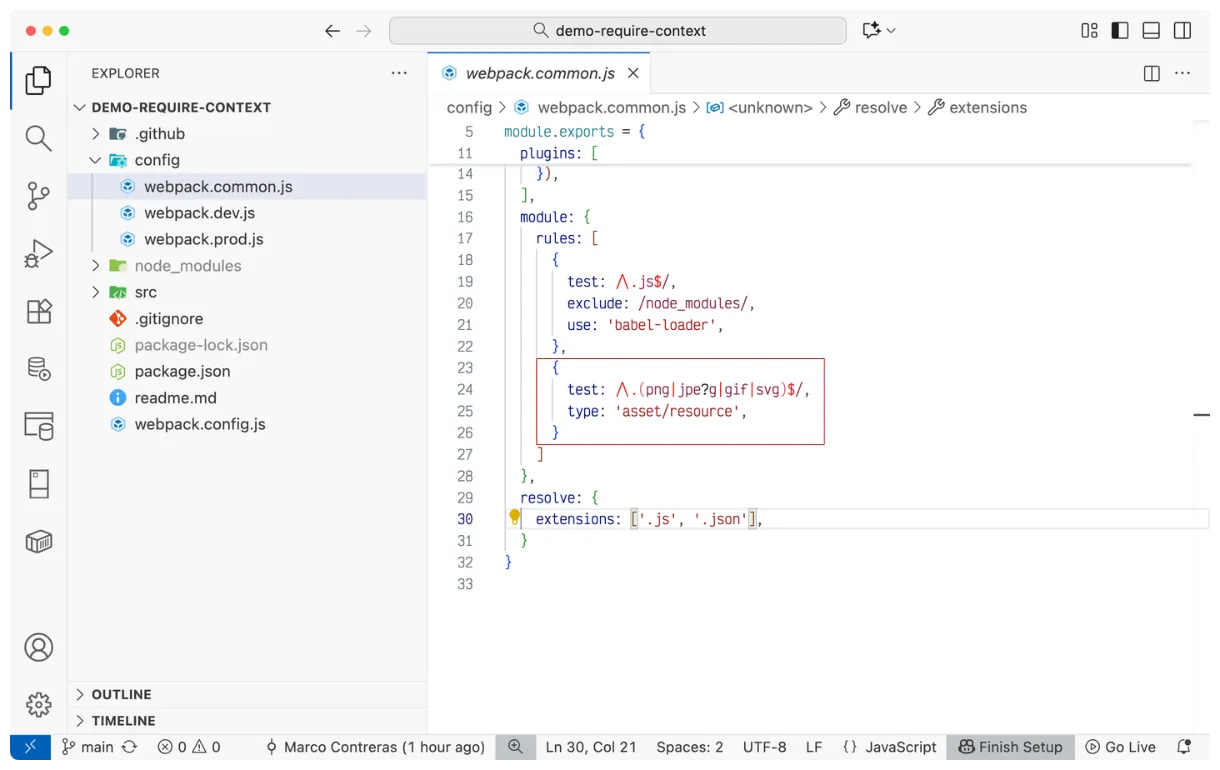
Task: Expand the OUTLINE section
Action: click(x=121, y=694)
